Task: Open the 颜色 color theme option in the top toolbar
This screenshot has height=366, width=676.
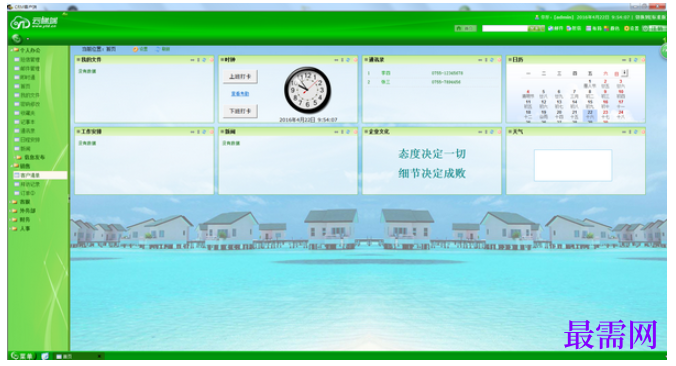Action: tap(612, 28)
